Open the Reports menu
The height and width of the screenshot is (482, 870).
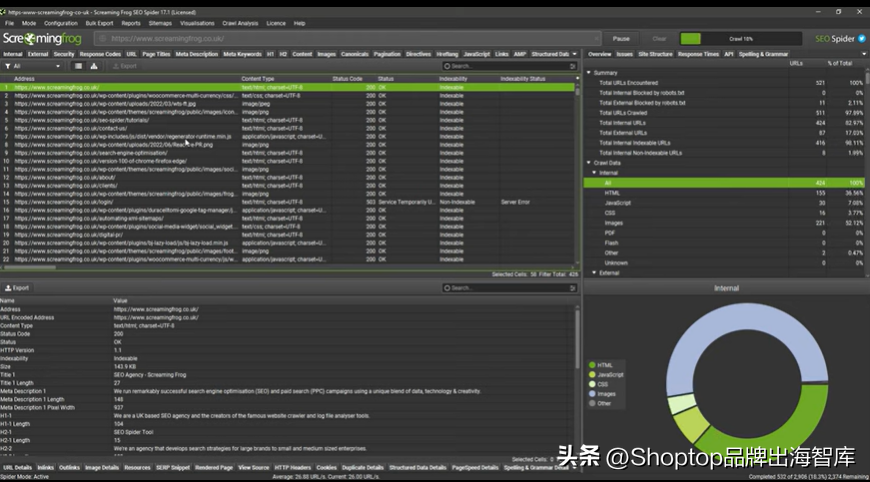coord(131,23)
